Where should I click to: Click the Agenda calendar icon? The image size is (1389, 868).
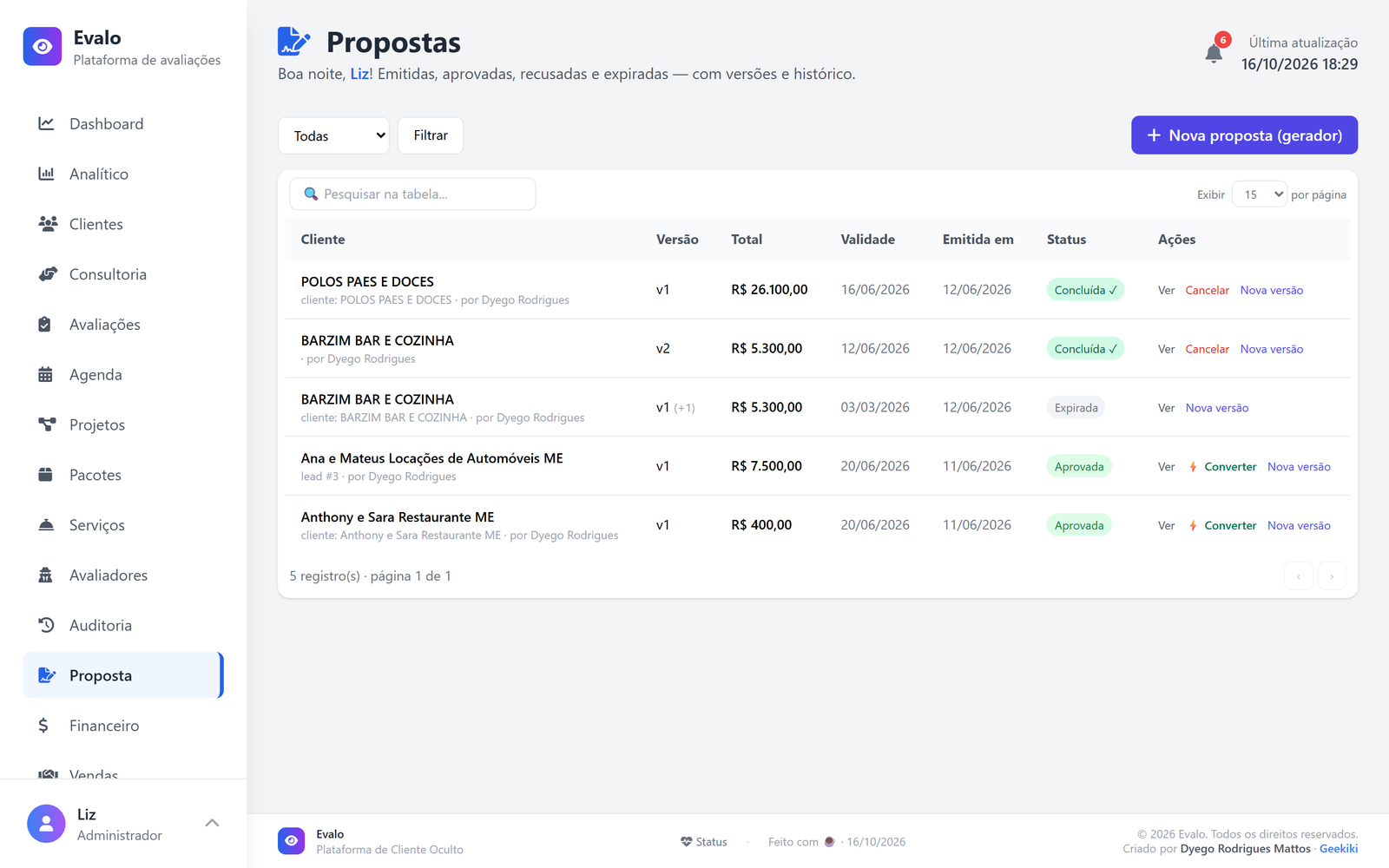tap(46, 375)
